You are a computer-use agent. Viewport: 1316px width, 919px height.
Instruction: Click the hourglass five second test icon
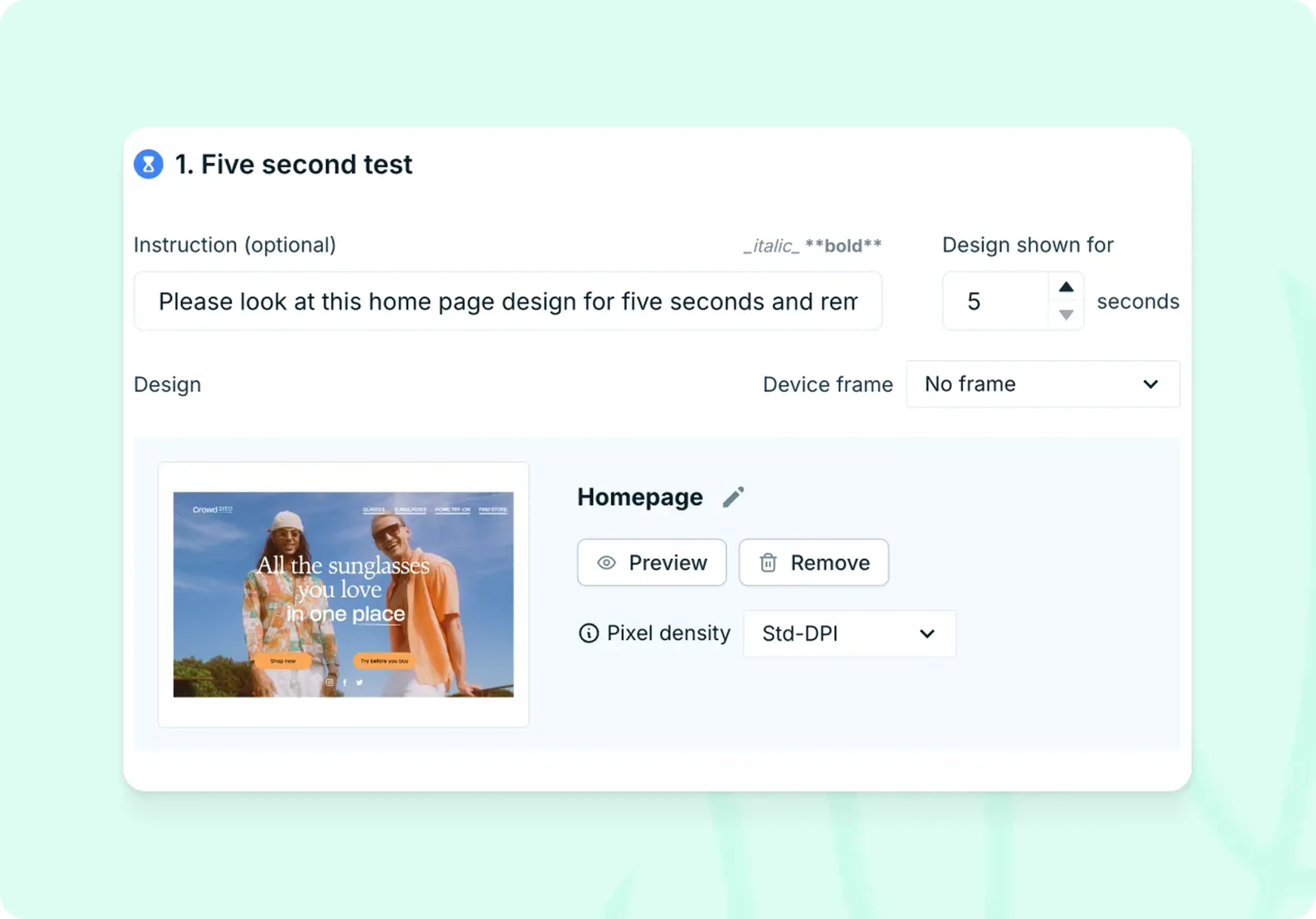click(x=148, y=164)
